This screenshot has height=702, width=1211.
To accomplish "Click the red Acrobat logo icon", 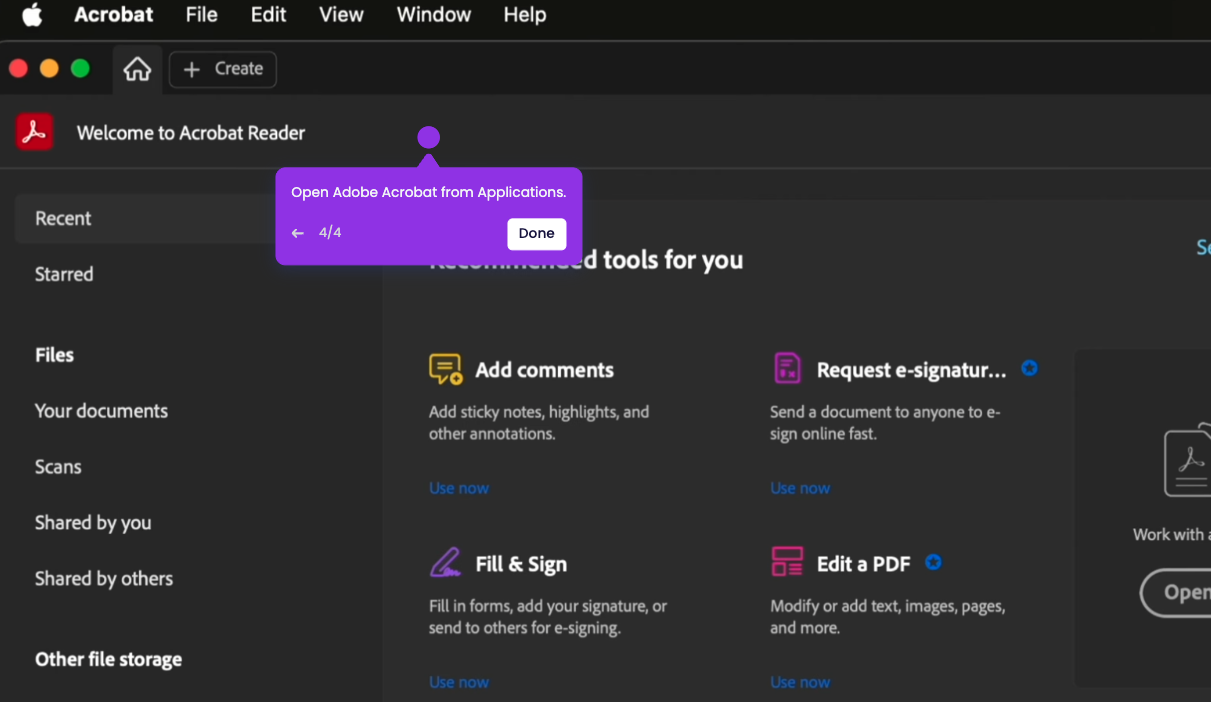I will point(35,132).
